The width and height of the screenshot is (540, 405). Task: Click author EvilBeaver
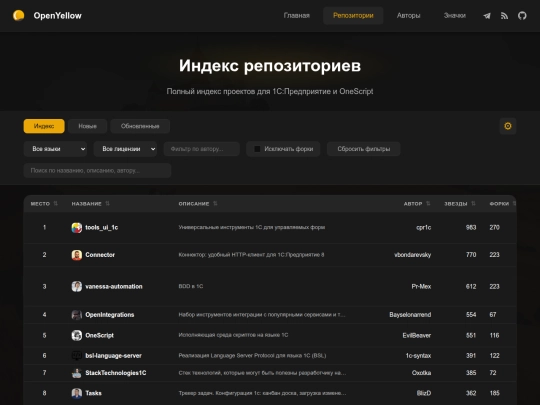pos(417,335)
